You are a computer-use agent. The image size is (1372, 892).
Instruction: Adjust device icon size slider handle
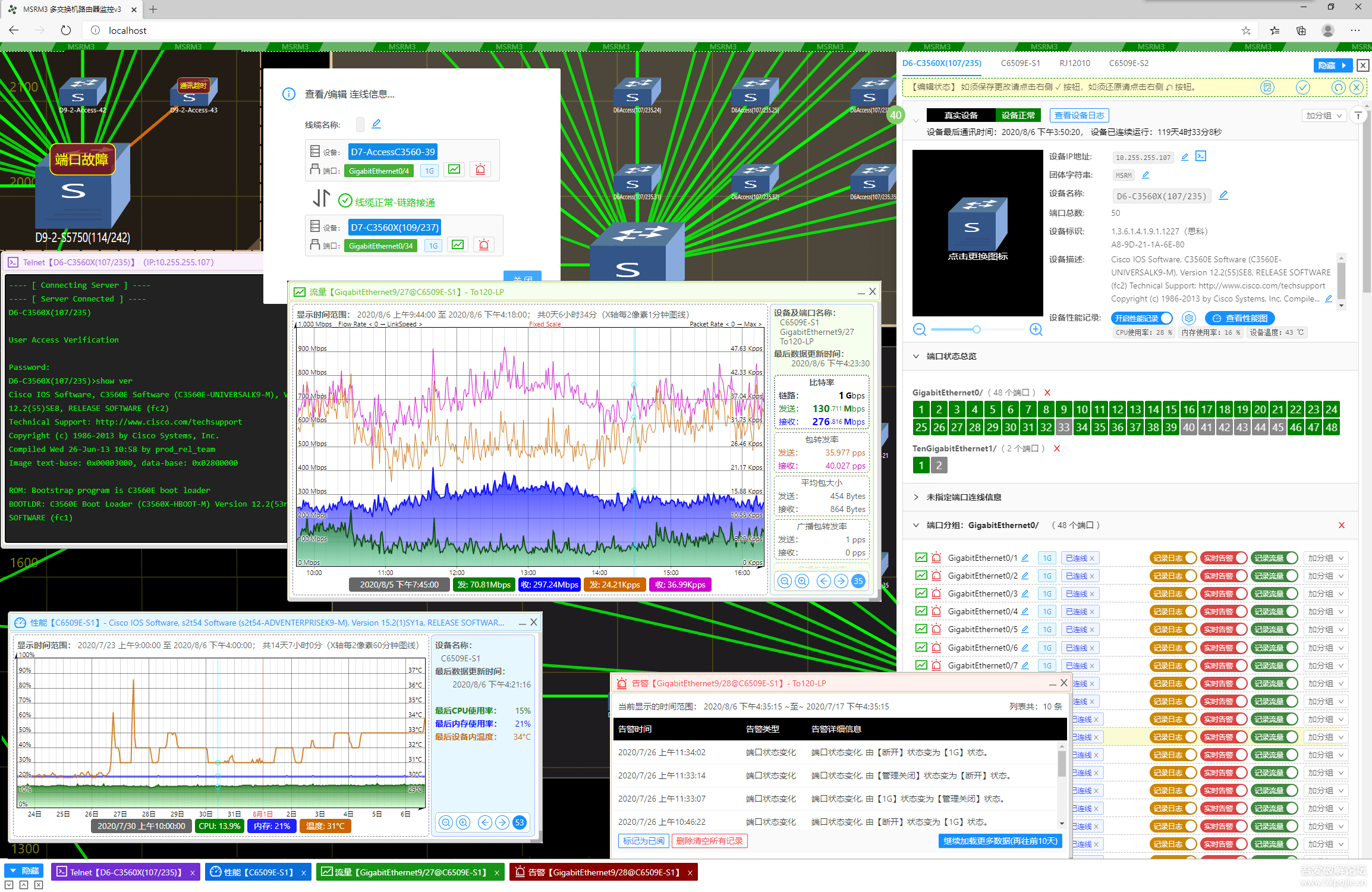(x=976, y=329)
